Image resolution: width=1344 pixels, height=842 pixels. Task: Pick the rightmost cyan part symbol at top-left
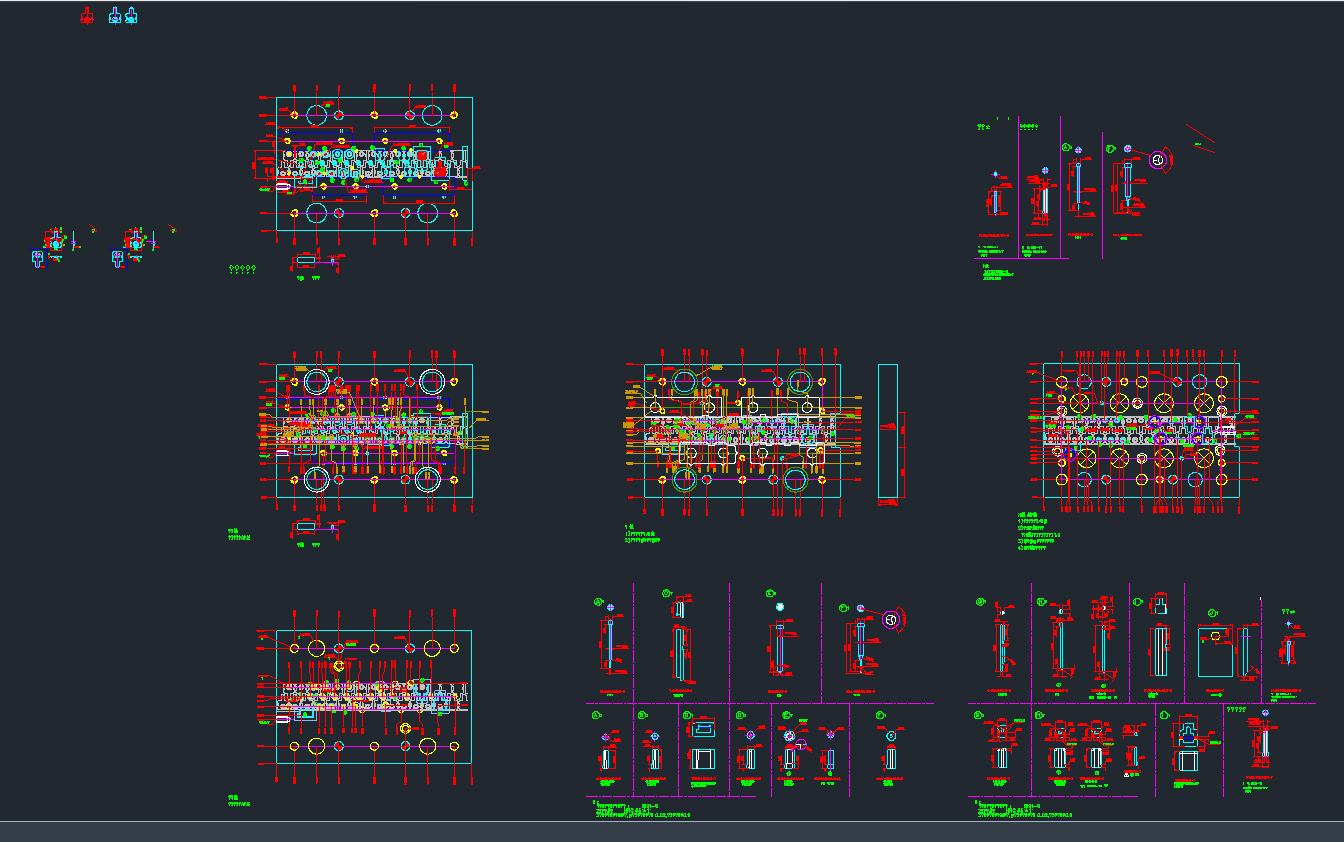pos(131,16)
